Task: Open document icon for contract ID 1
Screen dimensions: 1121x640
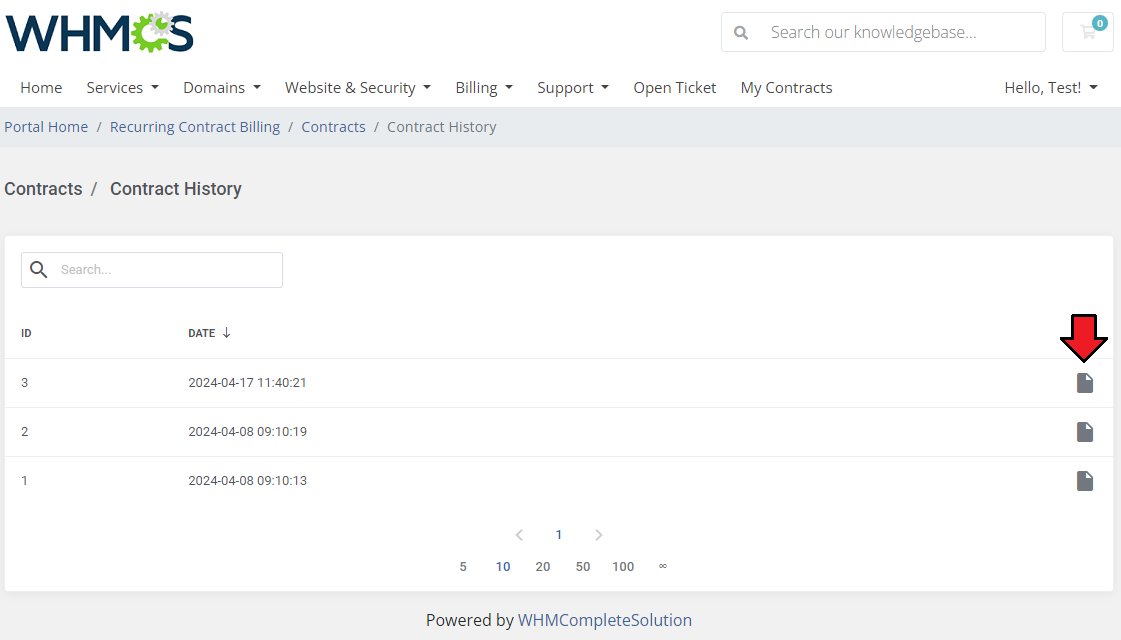Action: 1085,481
